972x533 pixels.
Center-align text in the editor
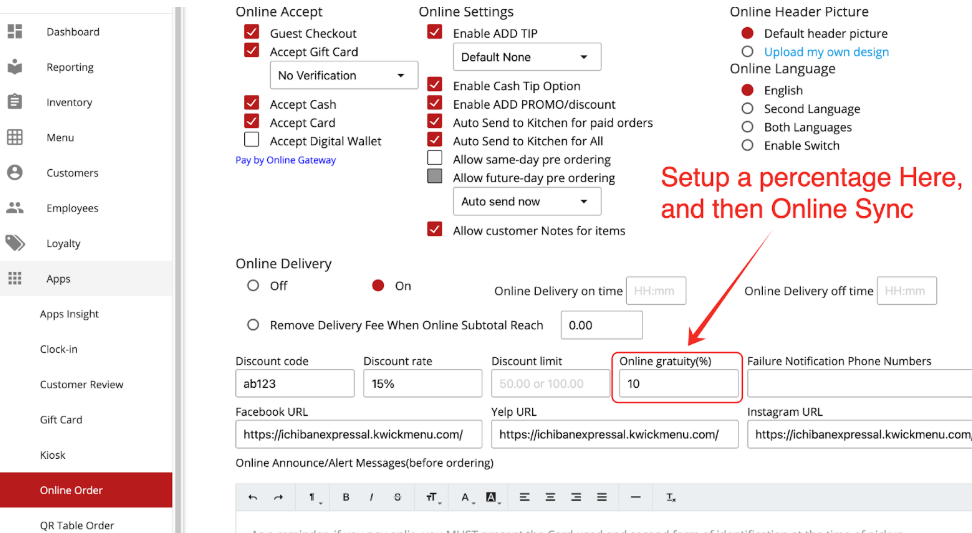(550, 497)
